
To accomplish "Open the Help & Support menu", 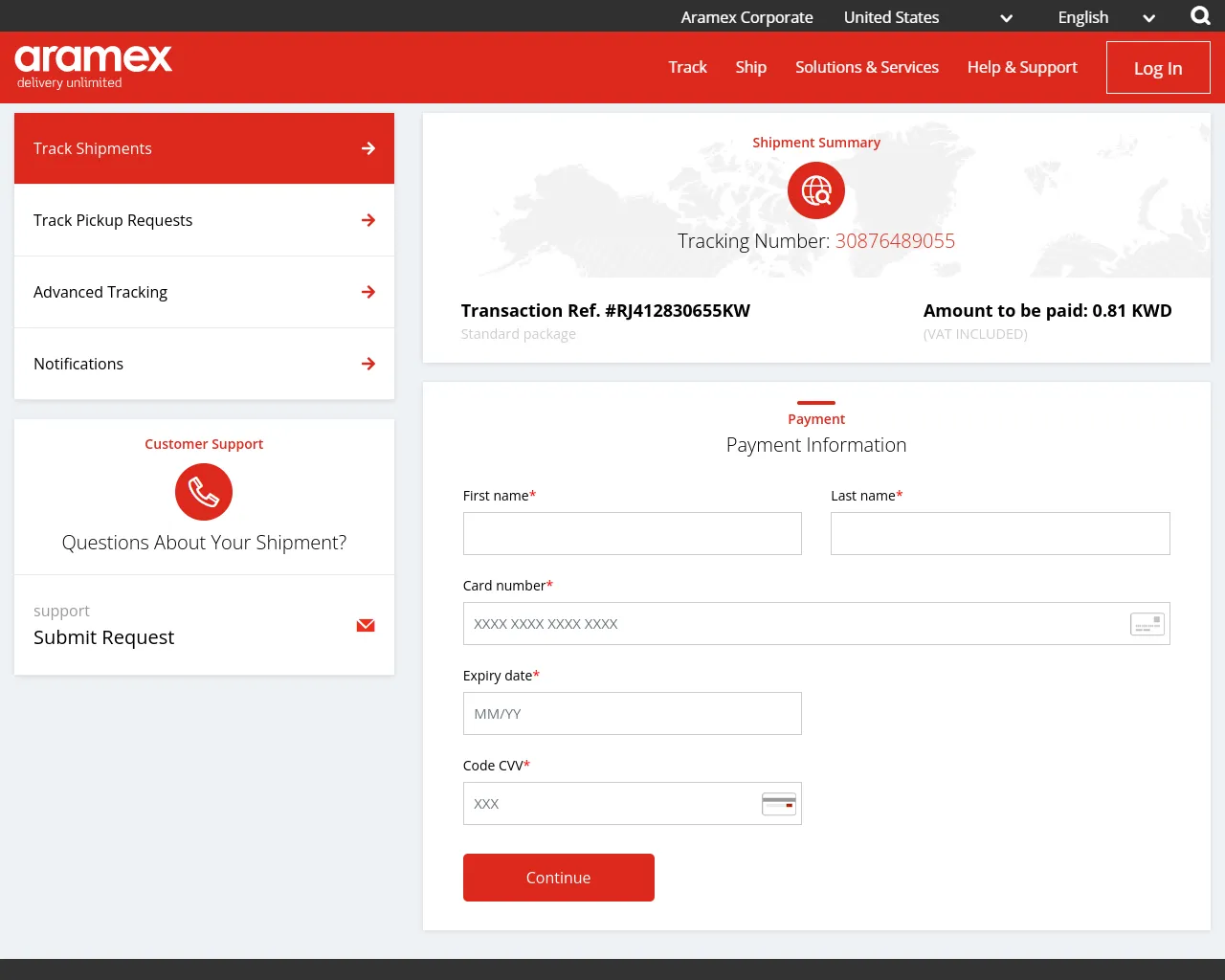I will (1022, 67).
